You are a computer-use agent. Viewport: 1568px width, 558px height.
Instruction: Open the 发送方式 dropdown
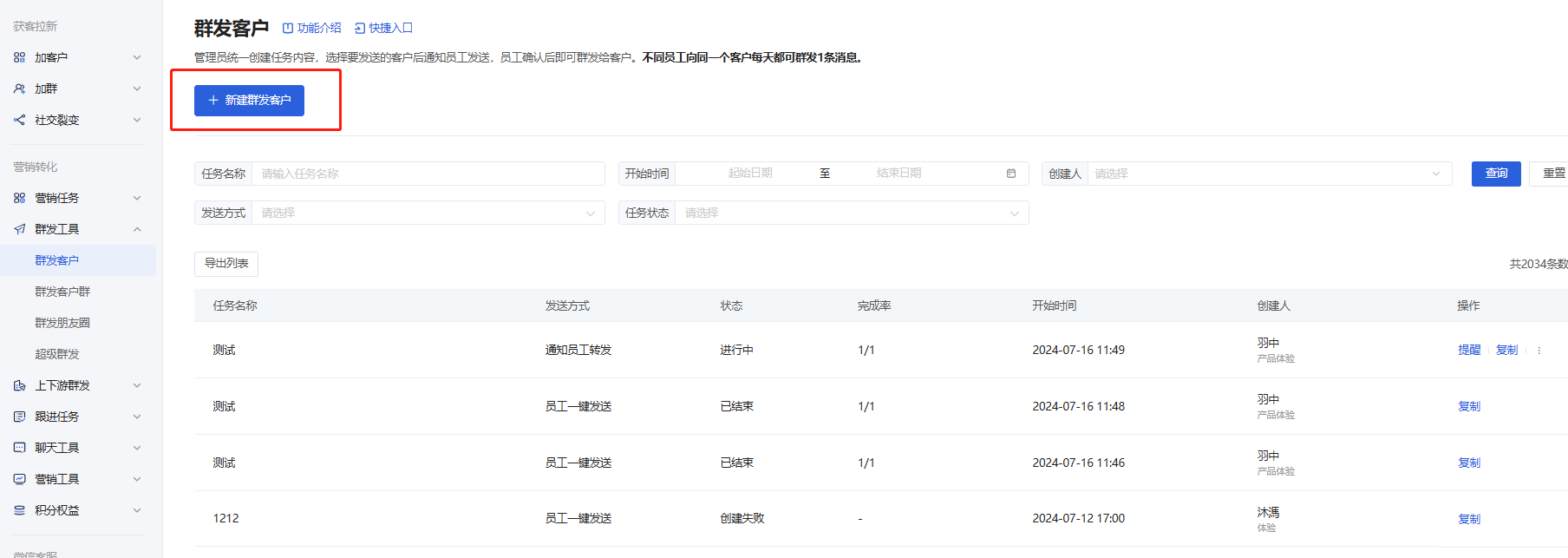pos(428,213)
